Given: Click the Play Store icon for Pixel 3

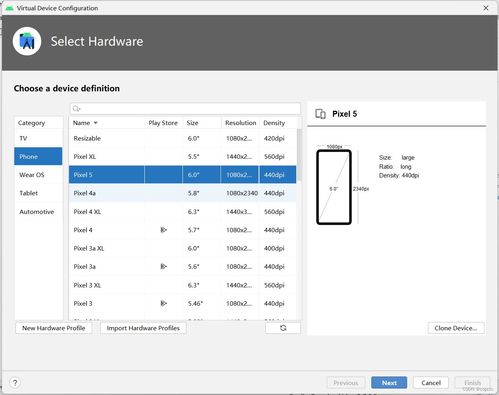Looking at the screenshot, I should pyautogui.click(x=163, y=303).
